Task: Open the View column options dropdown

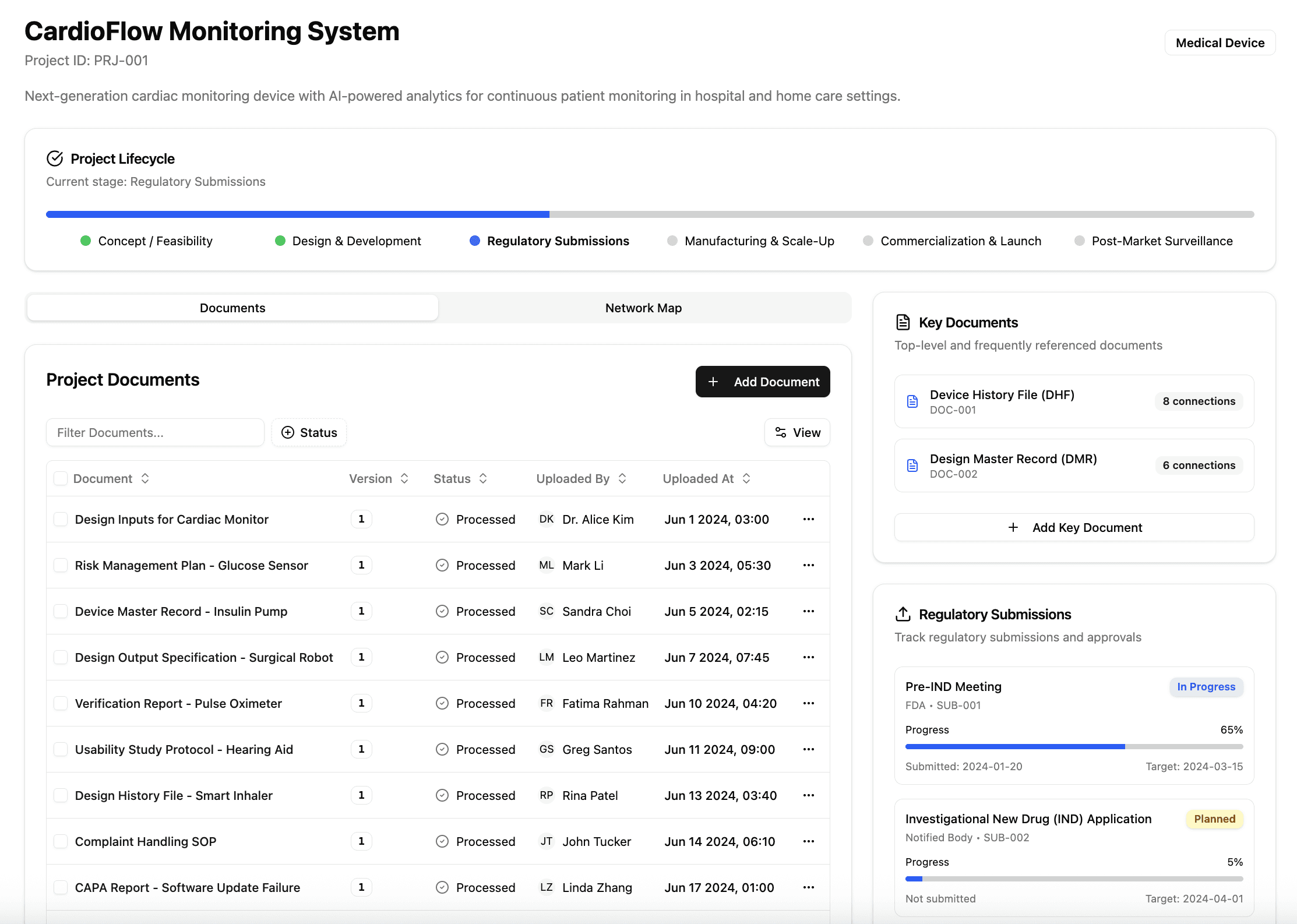Action: tap(796, 432)
